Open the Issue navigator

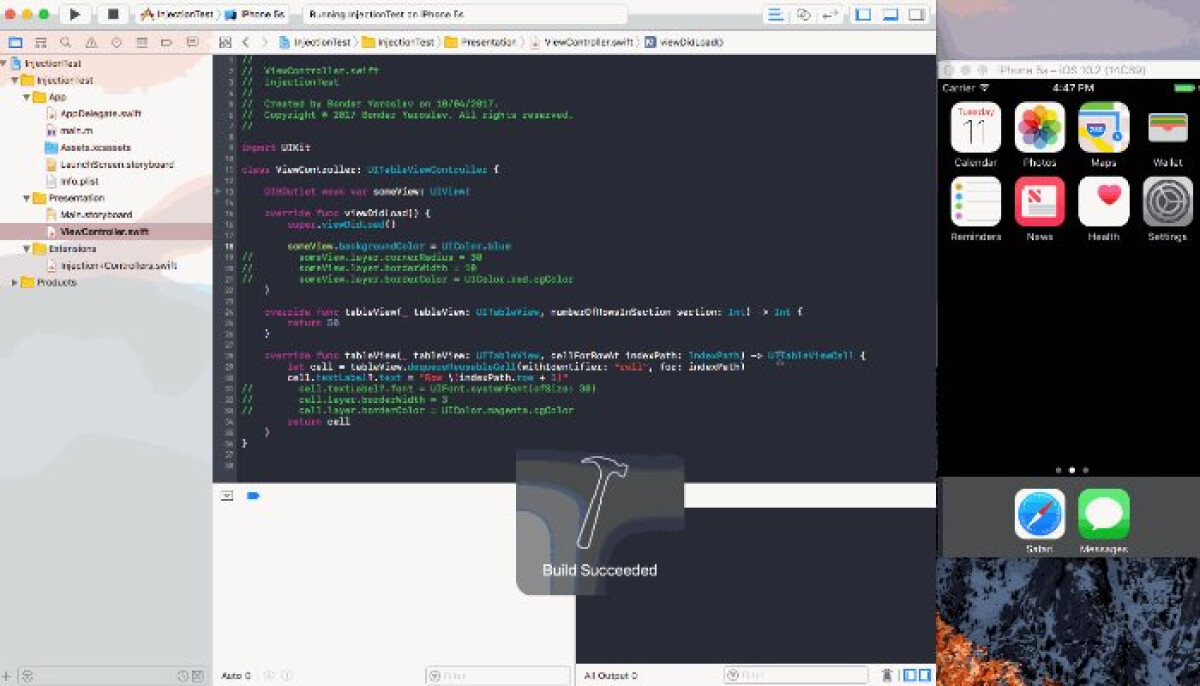[92, 42]
